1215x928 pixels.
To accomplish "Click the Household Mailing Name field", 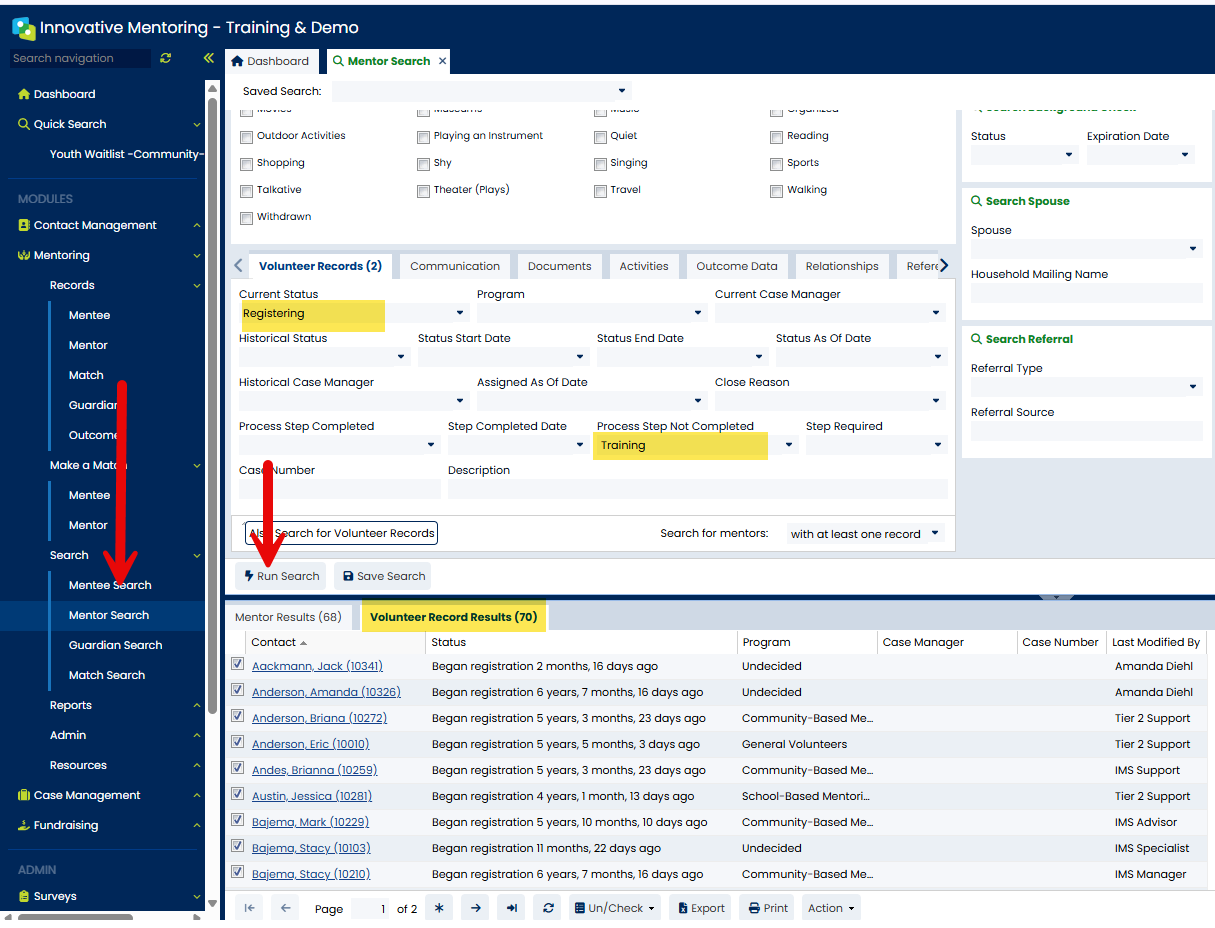I will pos(1086,293).
